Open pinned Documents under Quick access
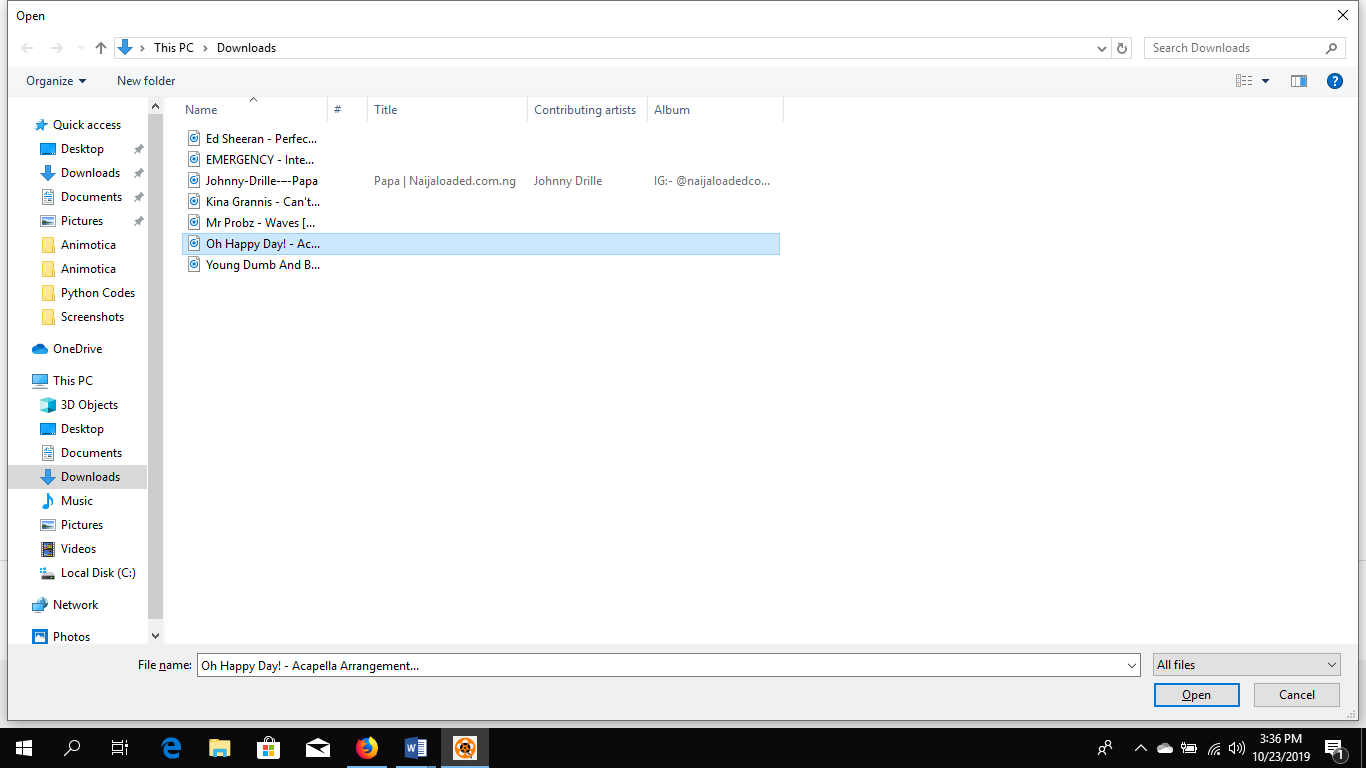The width and height of the screenshot is (1366, 768). pos(91,197)
